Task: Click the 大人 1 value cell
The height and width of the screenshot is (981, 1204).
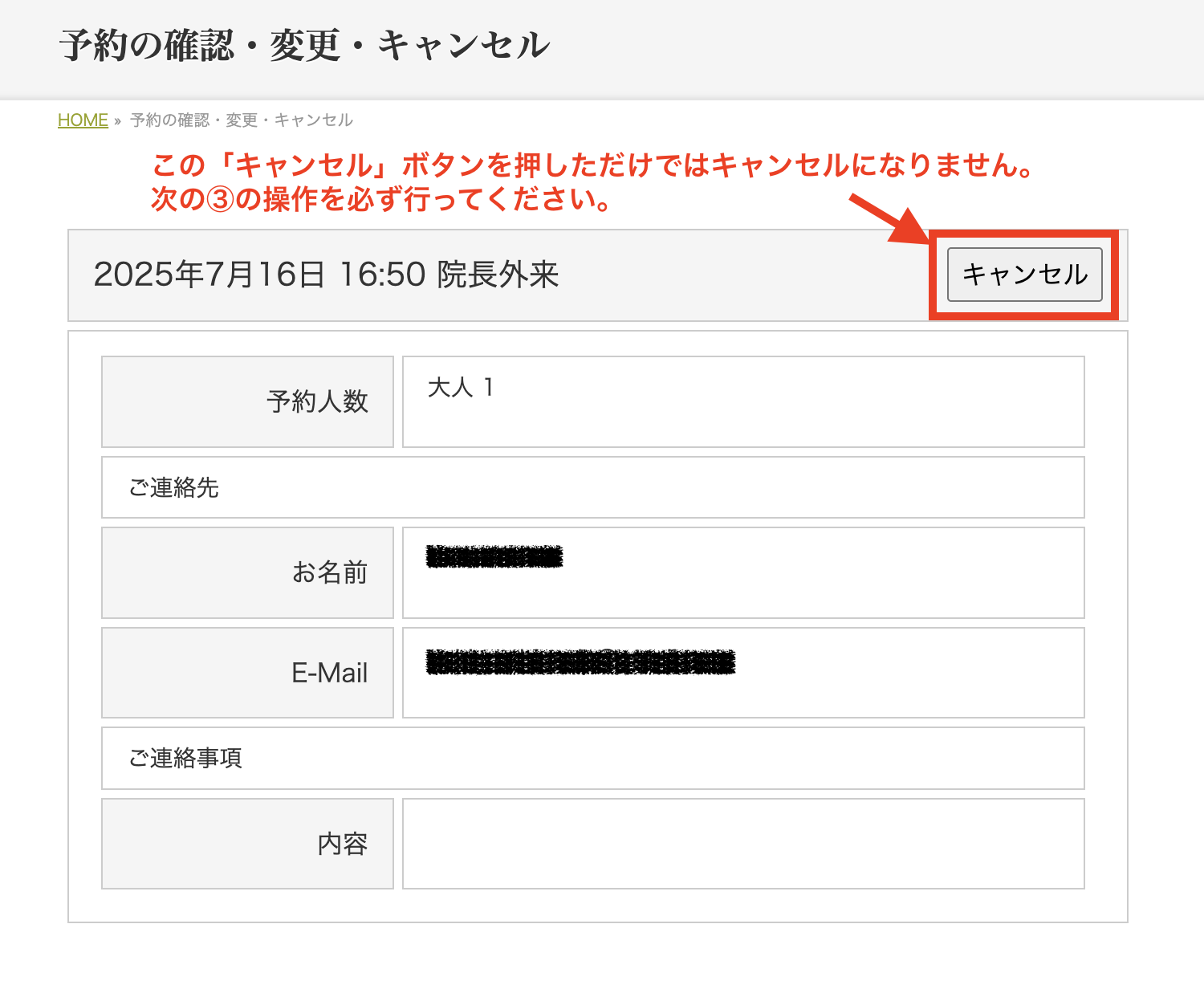Action: [x=743, y=401]
